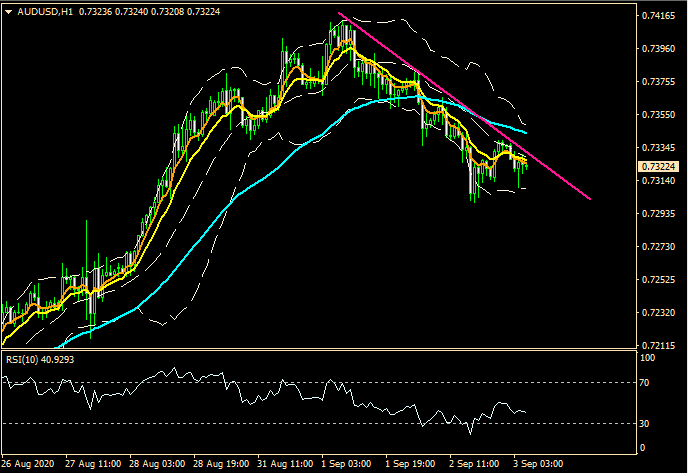The height and width of the screenshot is (473, 688).
Task: Click the 0.72115 price axis label
Action: tap(657, 346)
